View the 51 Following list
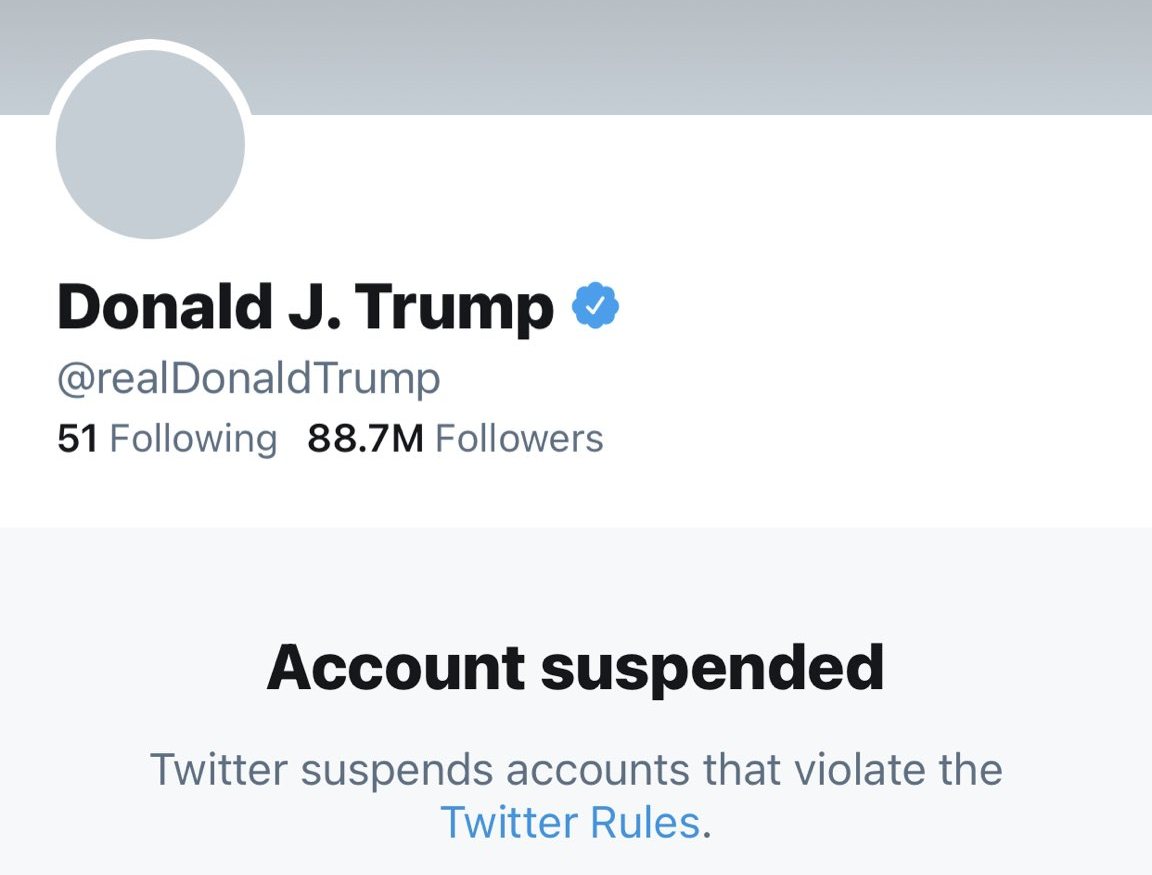This screenshot has height=875, width=1152. [167, 439]
